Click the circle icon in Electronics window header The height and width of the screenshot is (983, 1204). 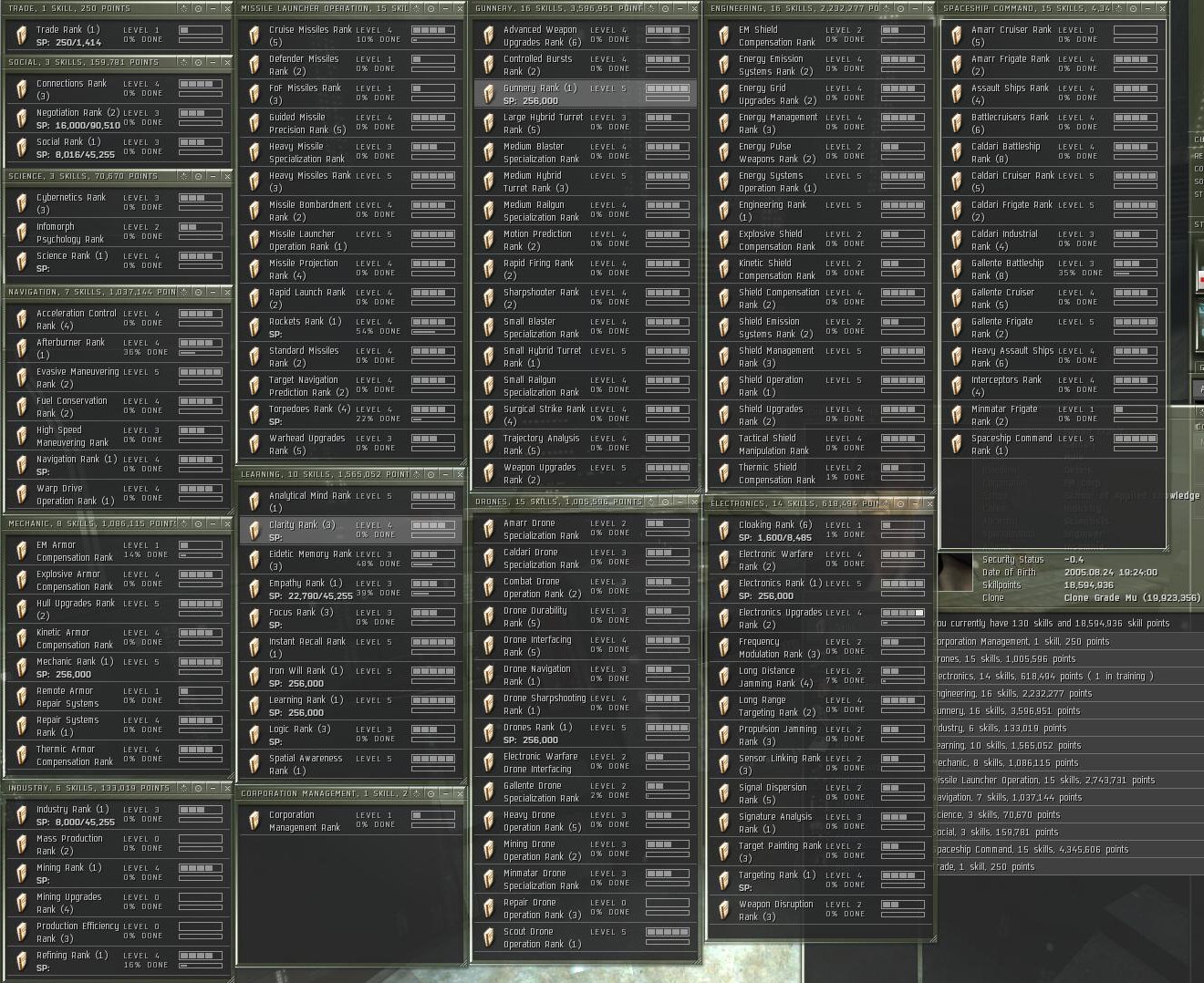click(x=900, y=503)
